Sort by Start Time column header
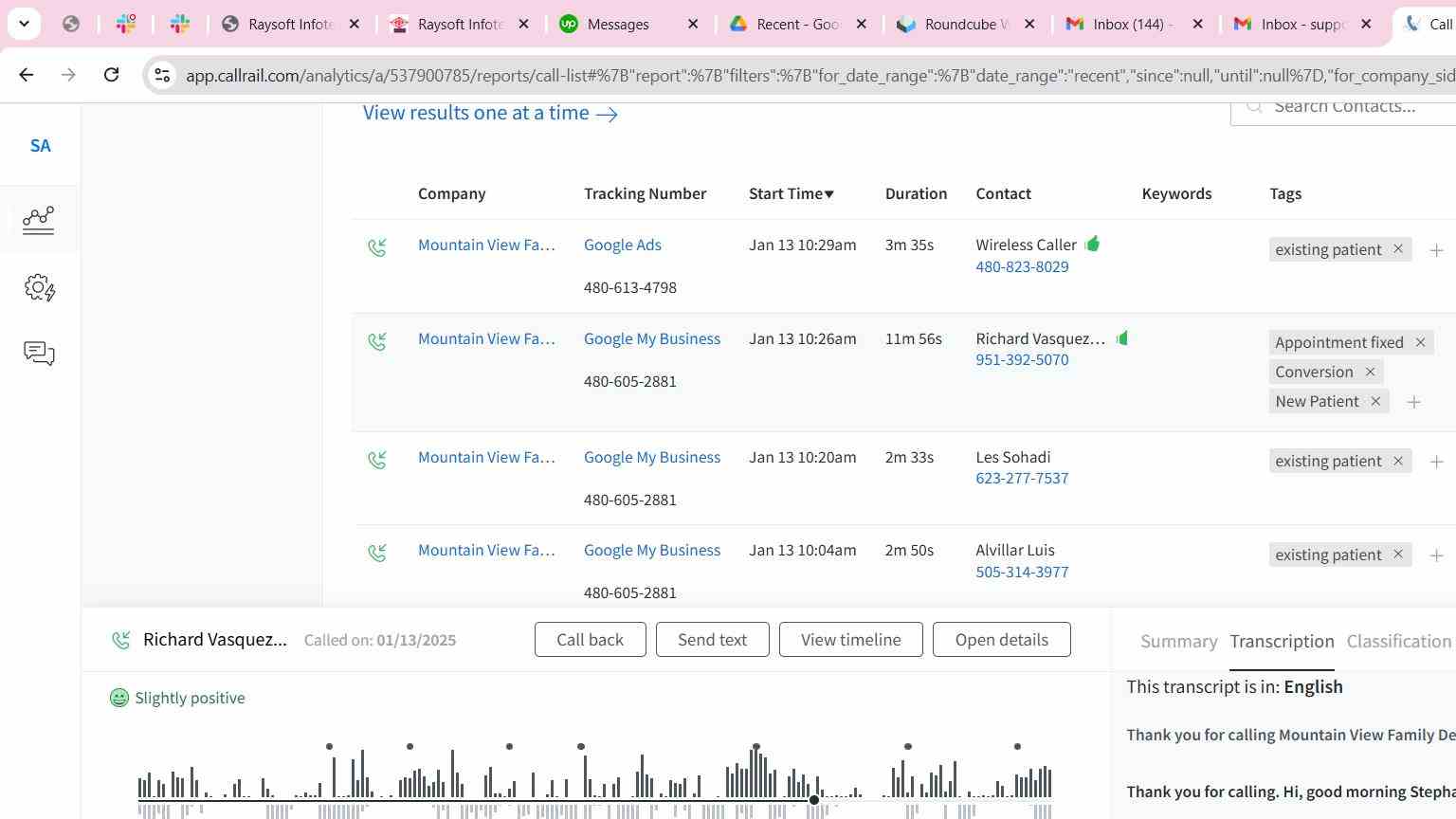 click(792, 193)
